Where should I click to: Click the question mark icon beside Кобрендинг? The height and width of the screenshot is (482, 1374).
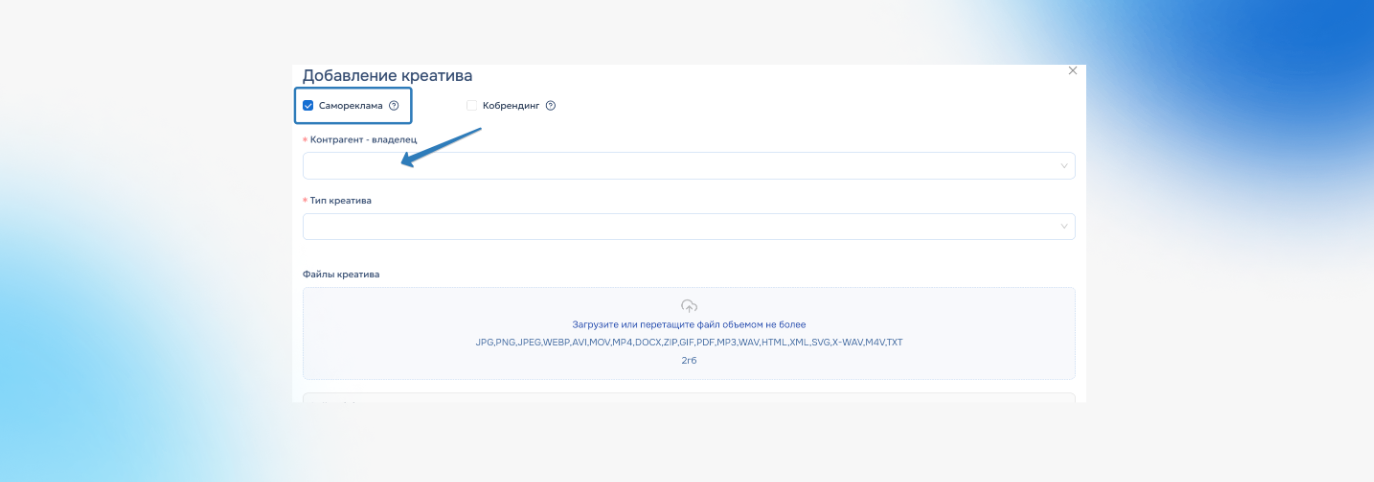point(550,105)
